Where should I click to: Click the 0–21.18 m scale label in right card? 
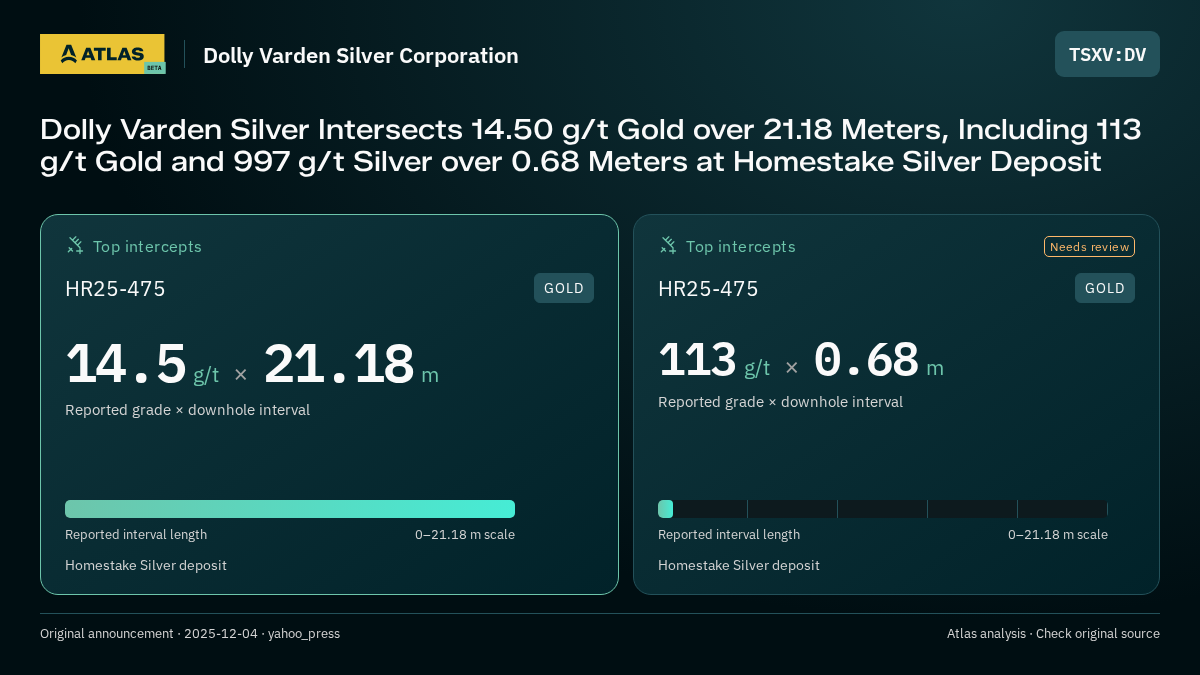pyautogui.click(x=1058, y=534)
